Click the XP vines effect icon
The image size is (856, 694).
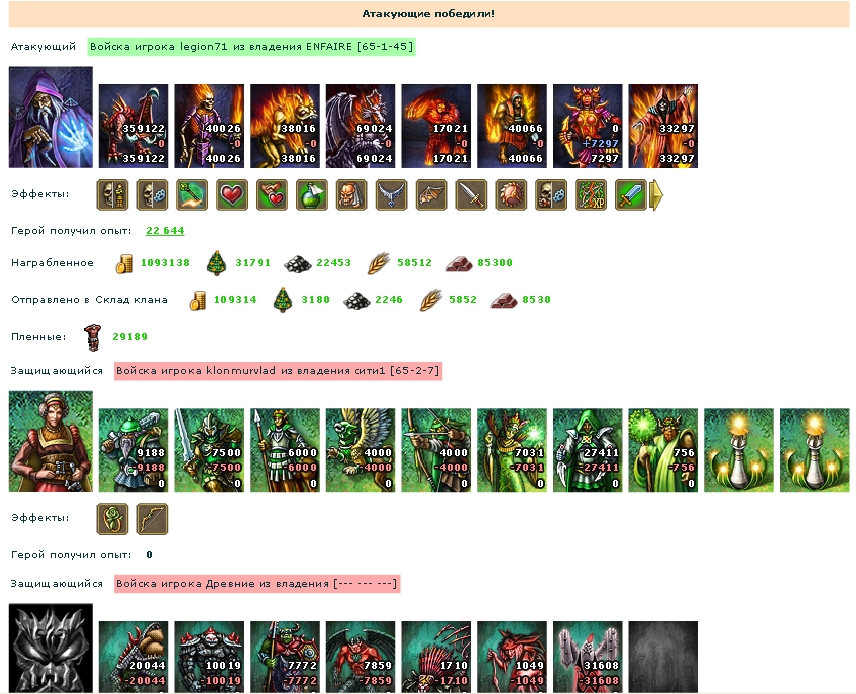coord(591,195)
